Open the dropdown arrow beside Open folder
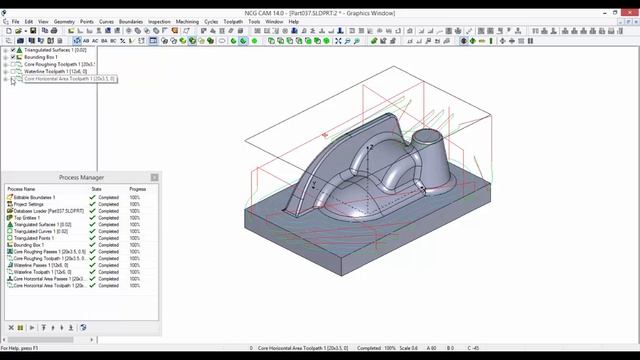This screenshot has width=640, height=360. coord(25,31)
